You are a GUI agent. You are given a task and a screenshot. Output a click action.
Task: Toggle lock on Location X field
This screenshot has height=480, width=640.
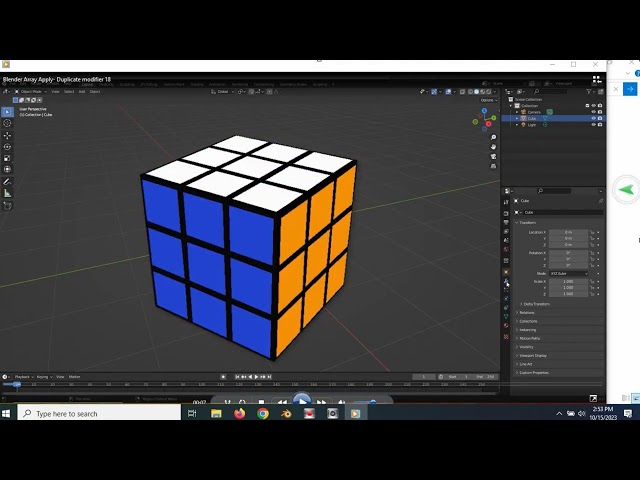click(x=592, y=232)
